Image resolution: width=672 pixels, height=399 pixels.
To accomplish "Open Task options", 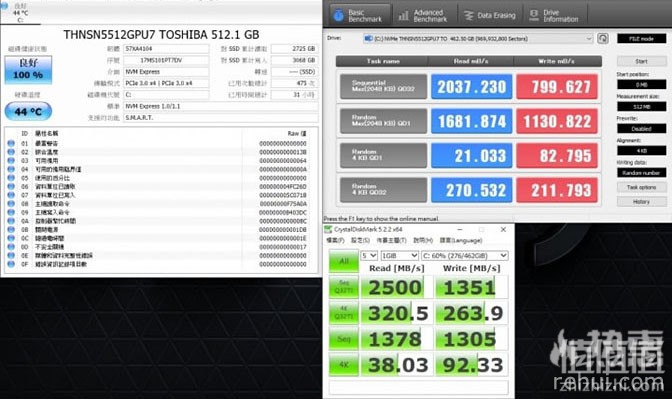I will [641, 187].
